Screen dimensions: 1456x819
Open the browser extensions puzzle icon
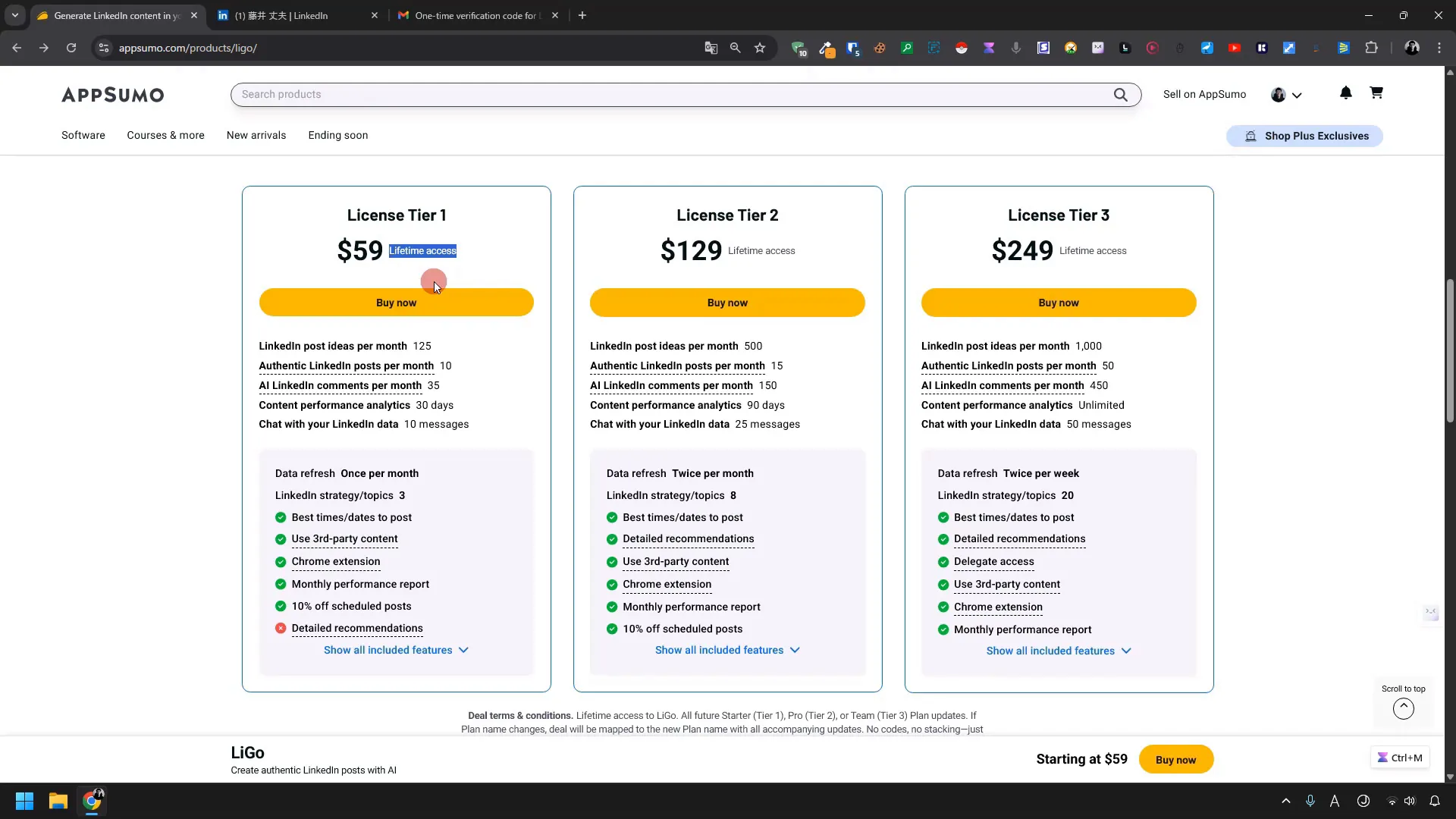[x=1371, y=48]
